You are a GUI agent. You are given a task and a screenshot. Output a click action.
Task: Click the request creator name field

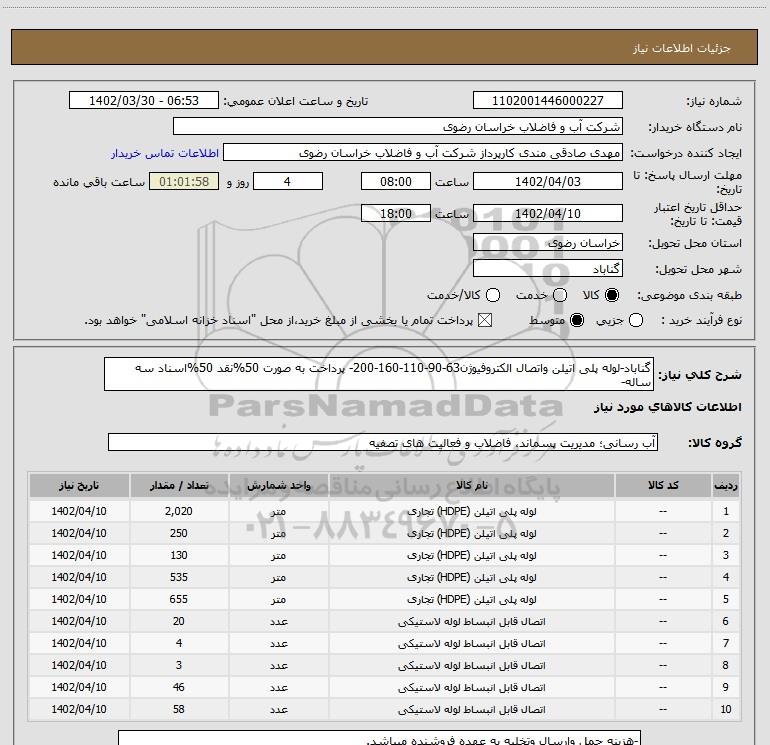coord(423,153)
